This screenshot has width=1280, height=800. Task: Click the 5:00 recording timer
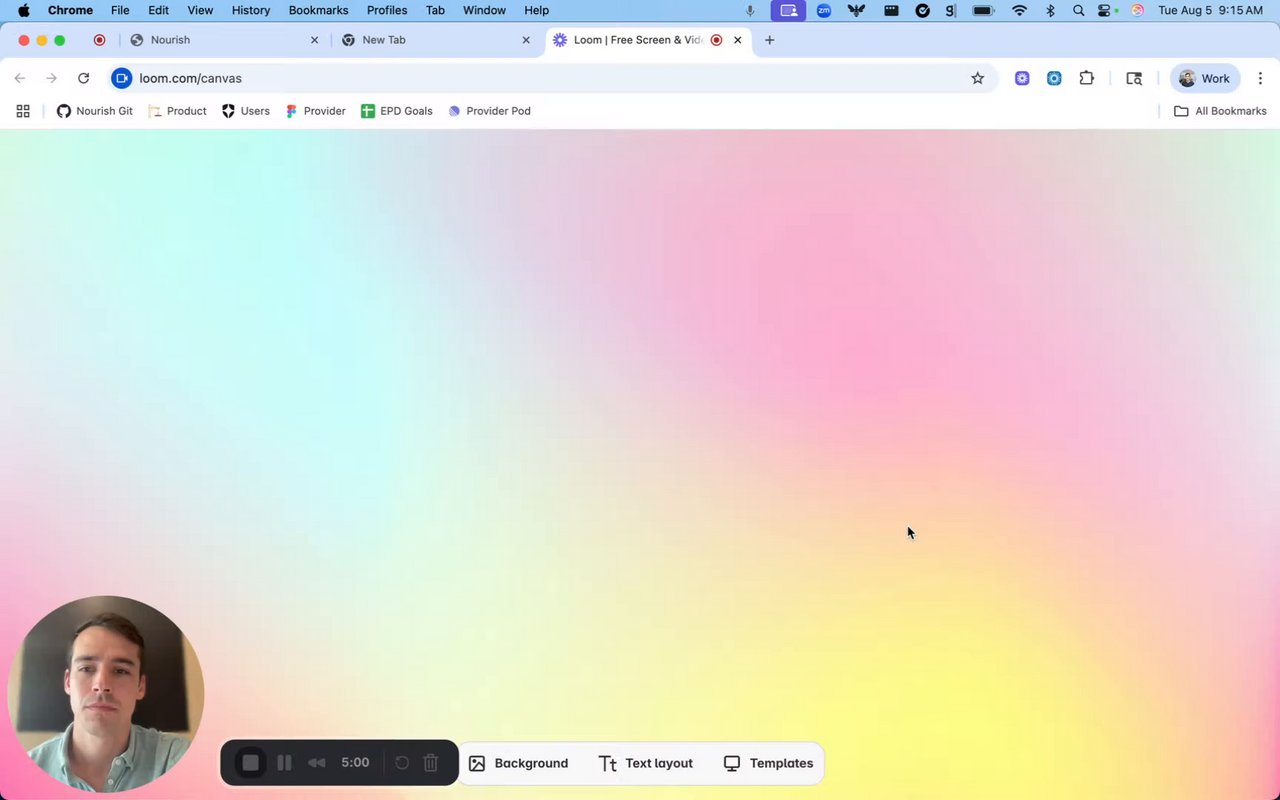point(355,762)
